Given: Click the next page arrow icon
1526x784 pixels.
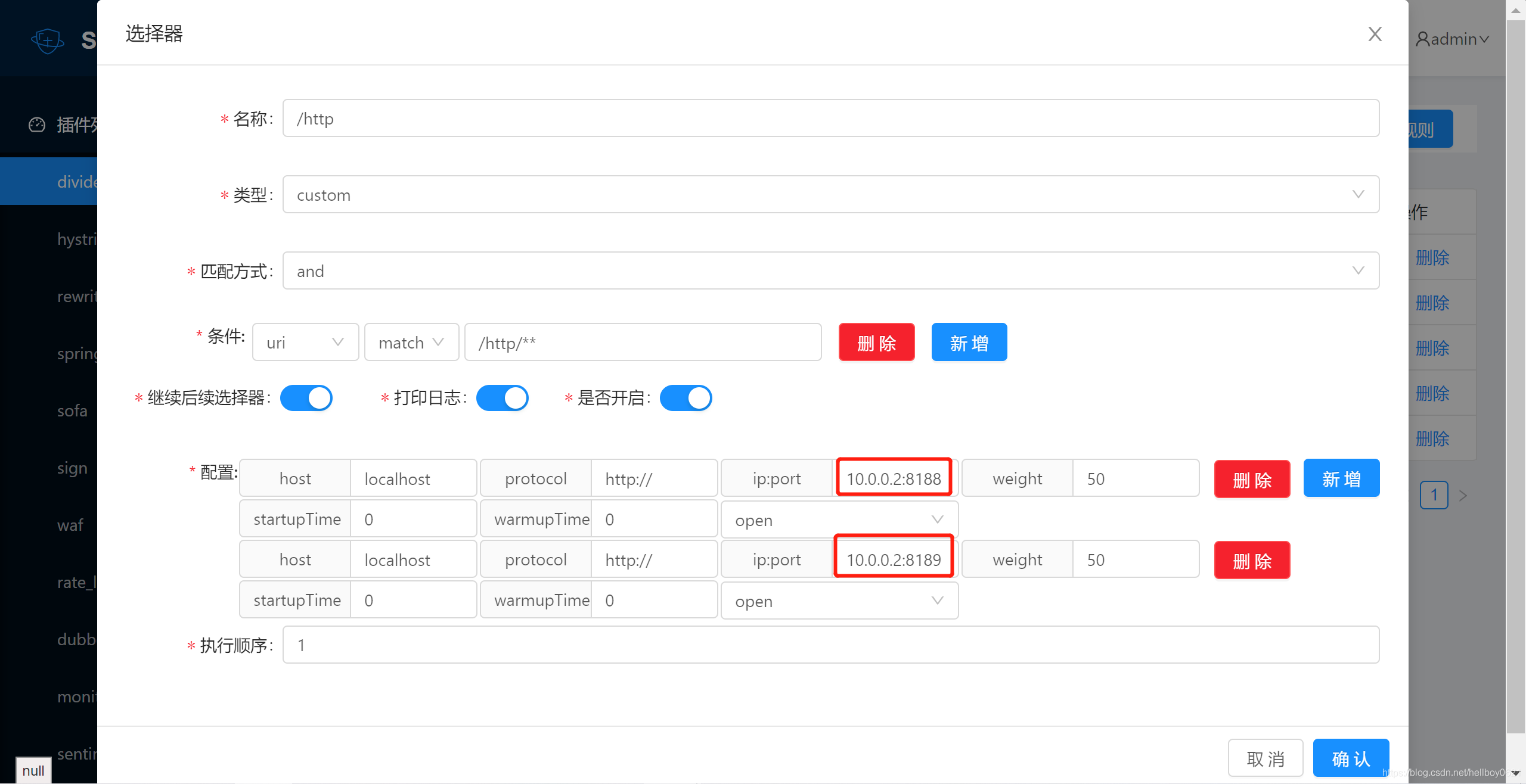Looking at the screenshot, I should pyautogui.click(x=1462, y=496).
